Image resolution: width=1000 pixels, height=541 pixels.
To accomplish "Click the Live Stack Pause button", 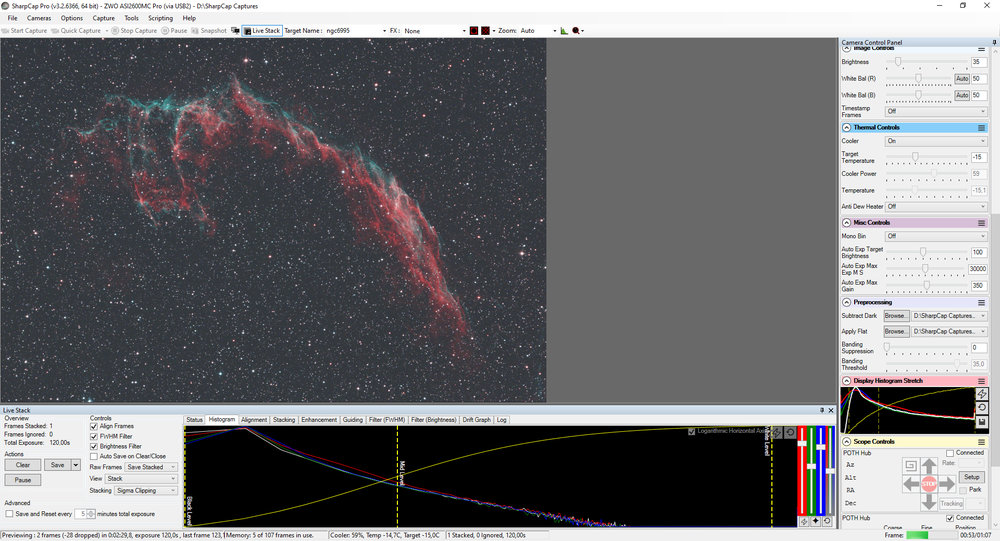I will [x=23, y=480].
